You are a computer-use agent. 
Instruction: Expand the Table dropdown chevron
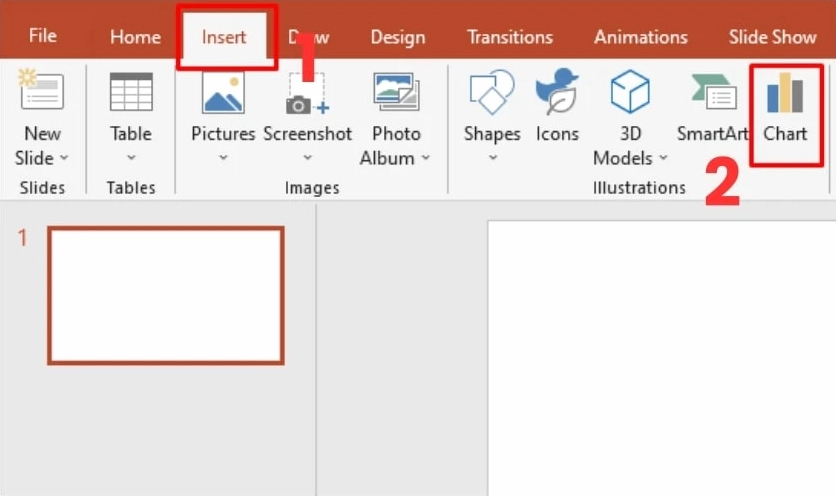[131, 158]
